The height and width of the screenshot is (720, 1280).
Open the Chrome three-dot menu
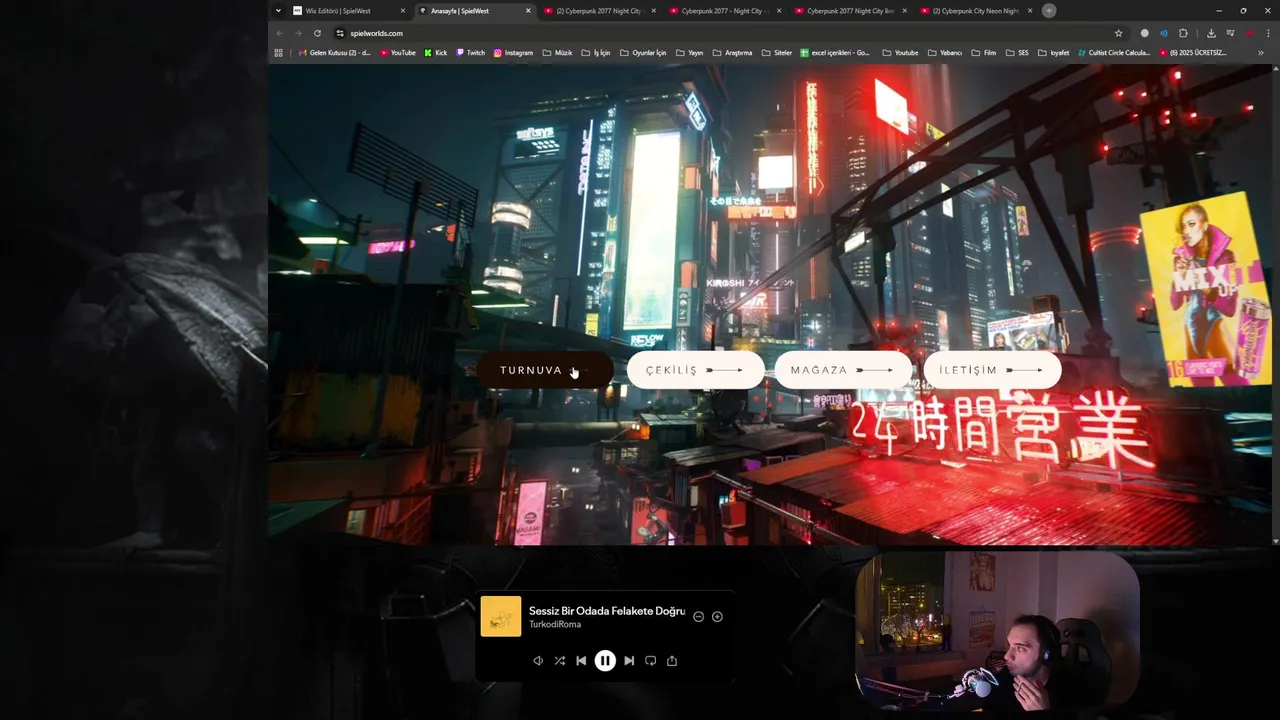[x=1268, y=33]
